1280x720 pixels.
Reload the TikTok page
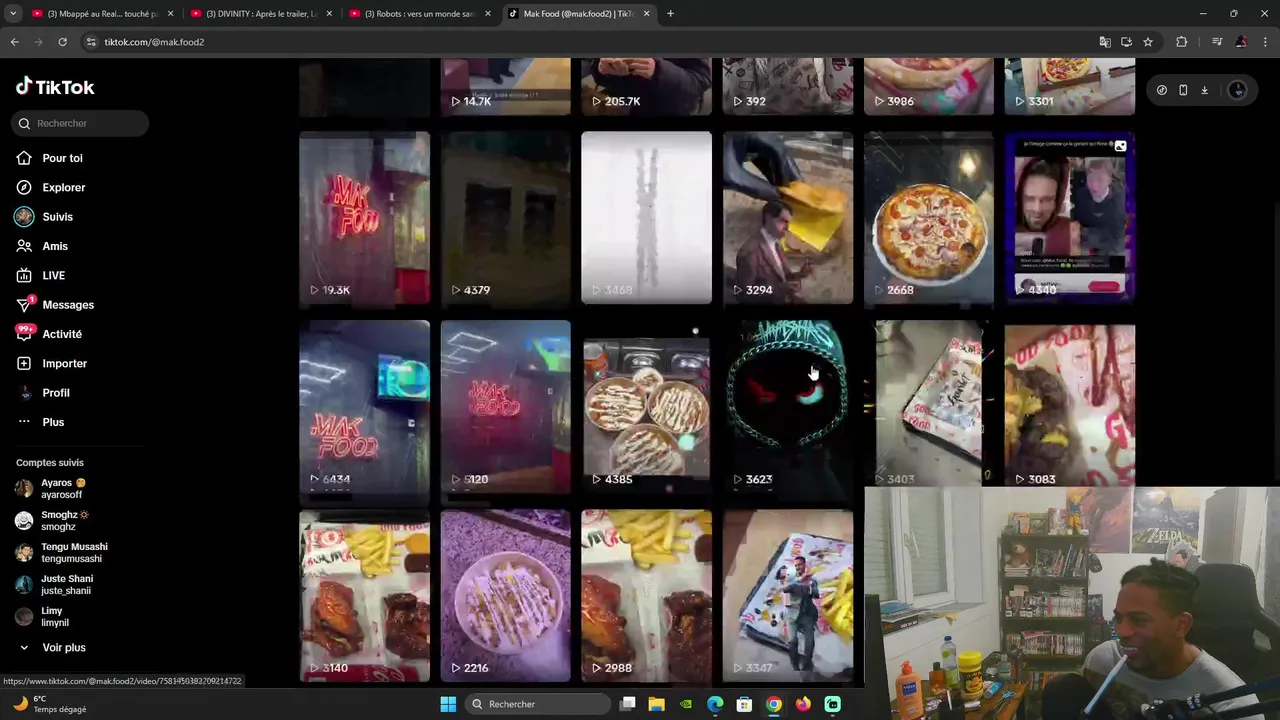[62, 42]
